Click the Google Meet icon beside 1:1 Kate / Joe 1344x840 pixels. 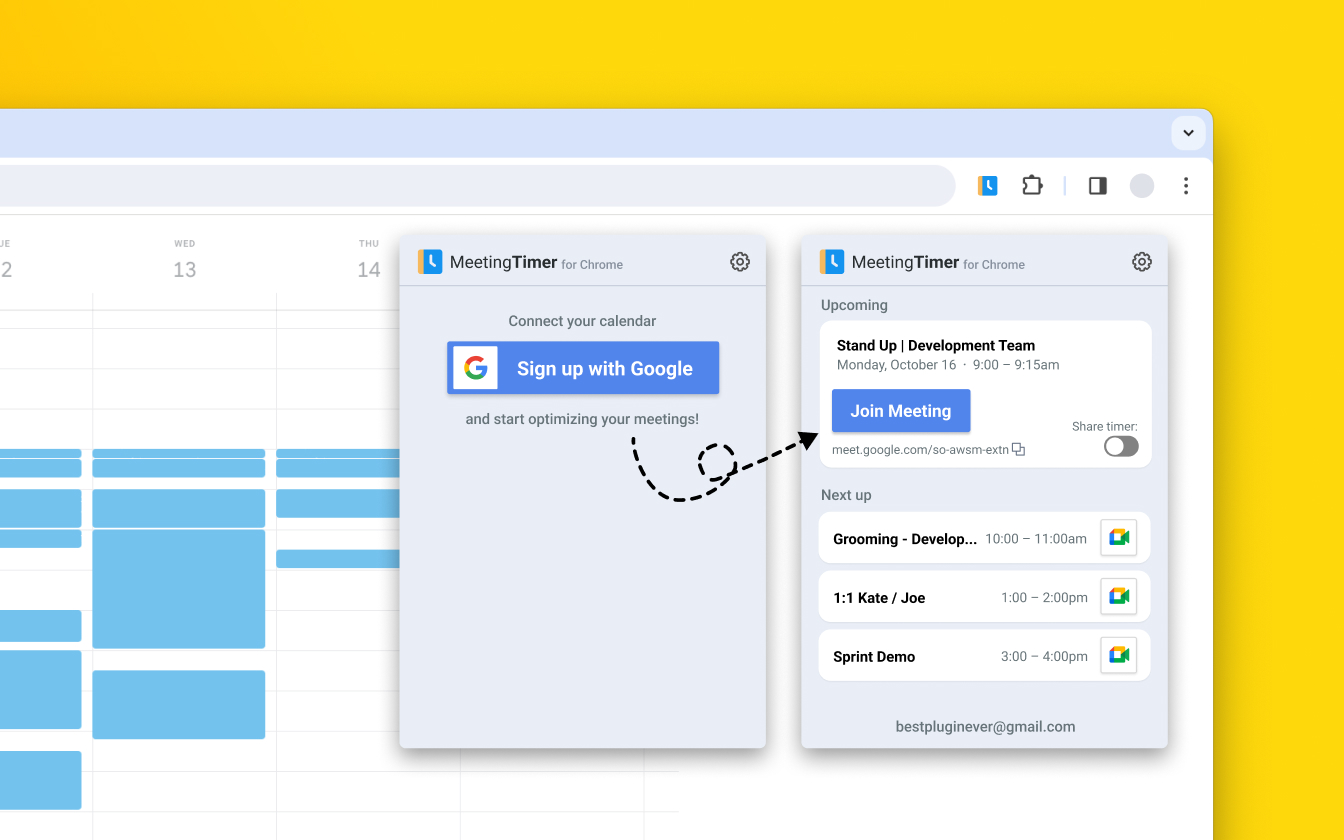(1119, 596)
